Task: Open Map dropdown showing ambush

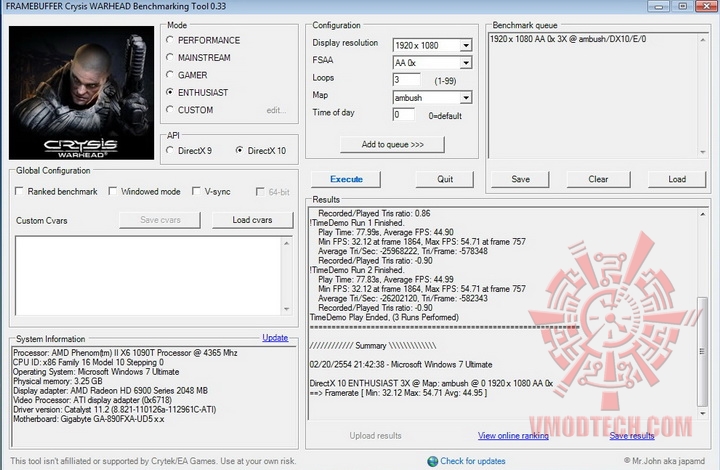Action: (x=466, y=98)
